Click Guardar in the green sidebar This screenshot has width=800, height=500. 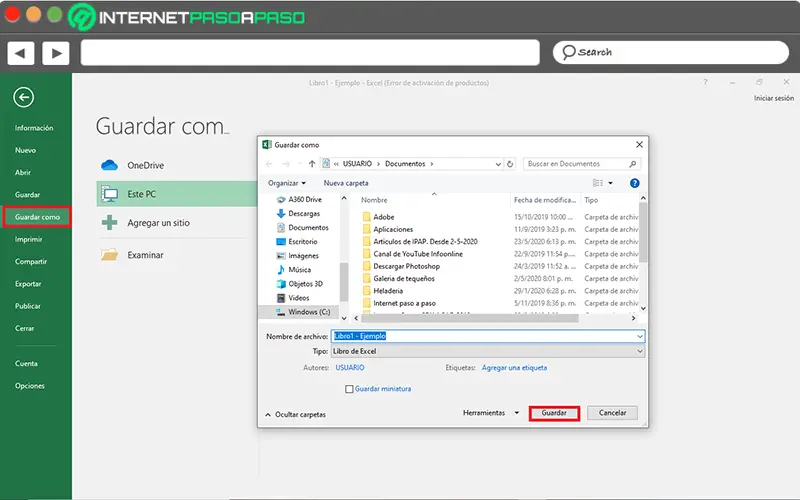pyautogui.click(x=28, y=194)
